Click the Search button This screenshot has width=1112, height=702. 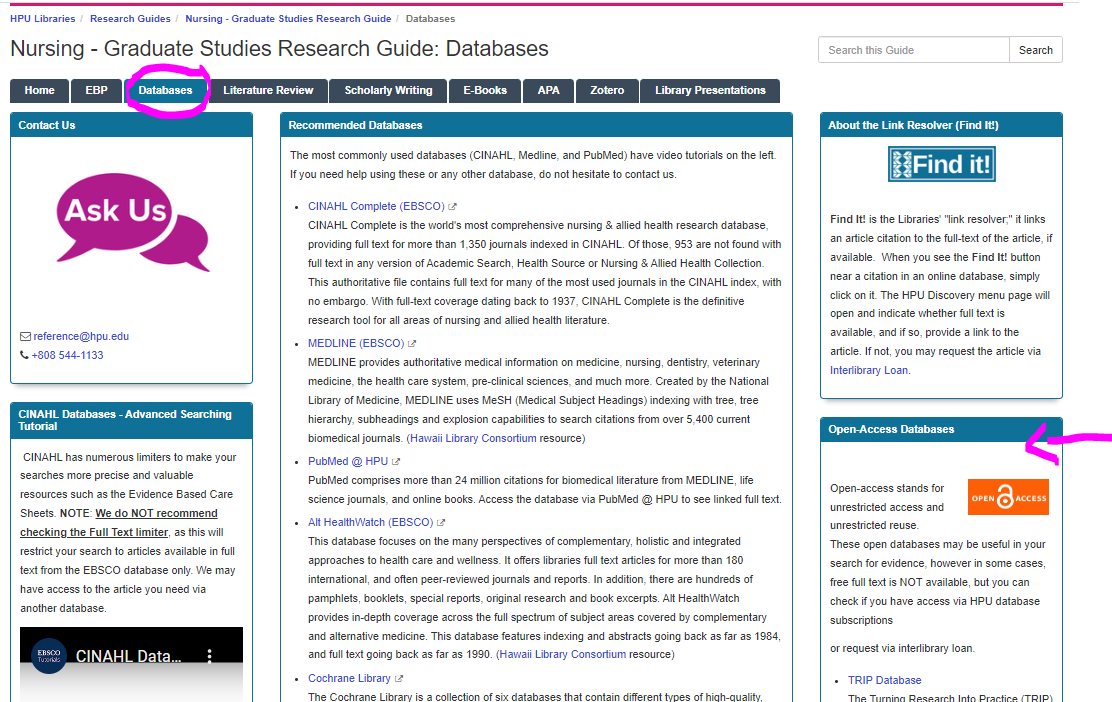click(x=1035, y=50)
